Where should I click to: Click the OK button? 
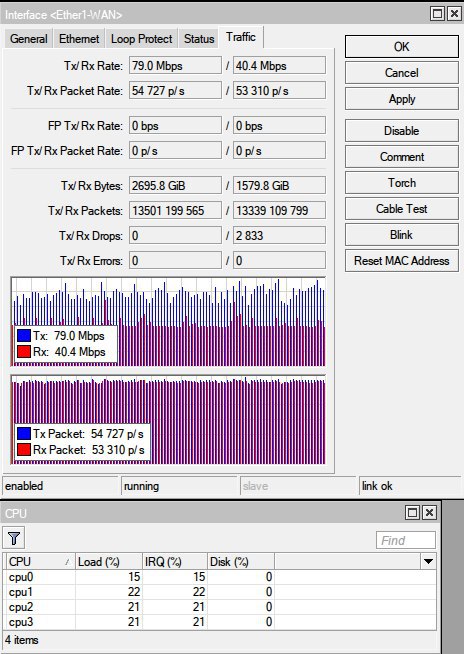tap(401, 46)
